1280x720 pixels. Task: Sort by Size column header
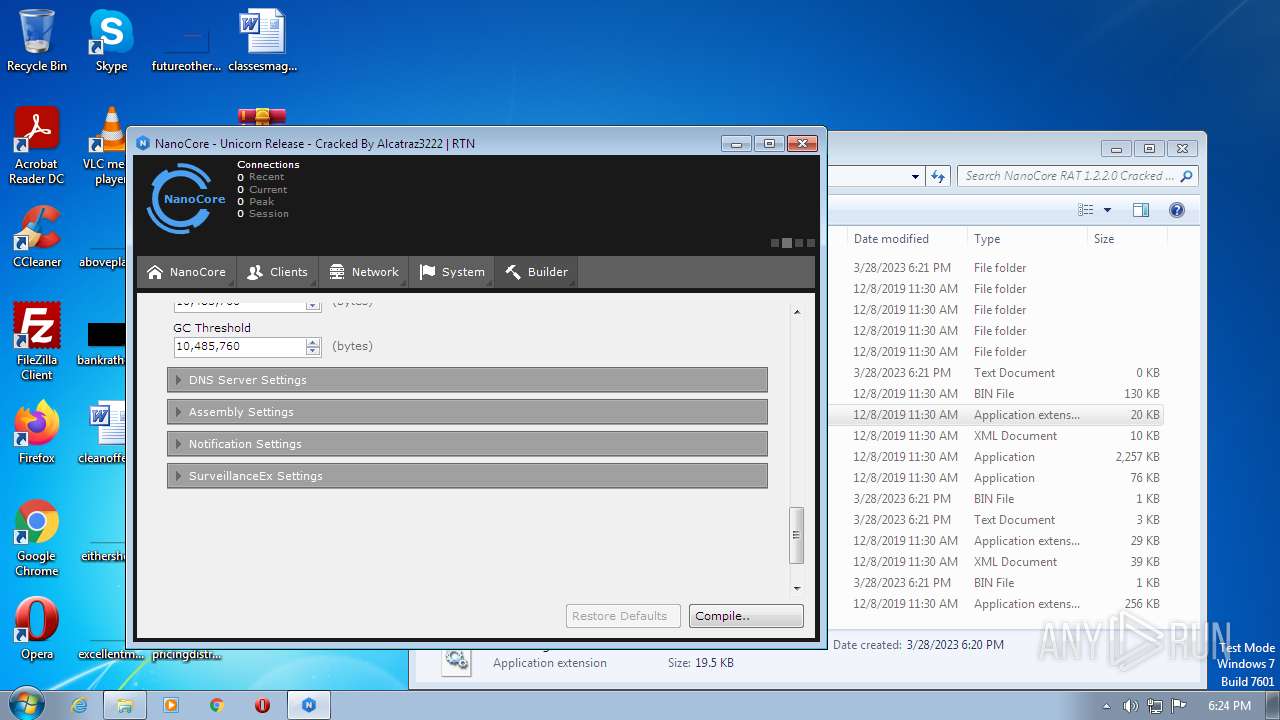point(1126,239)
